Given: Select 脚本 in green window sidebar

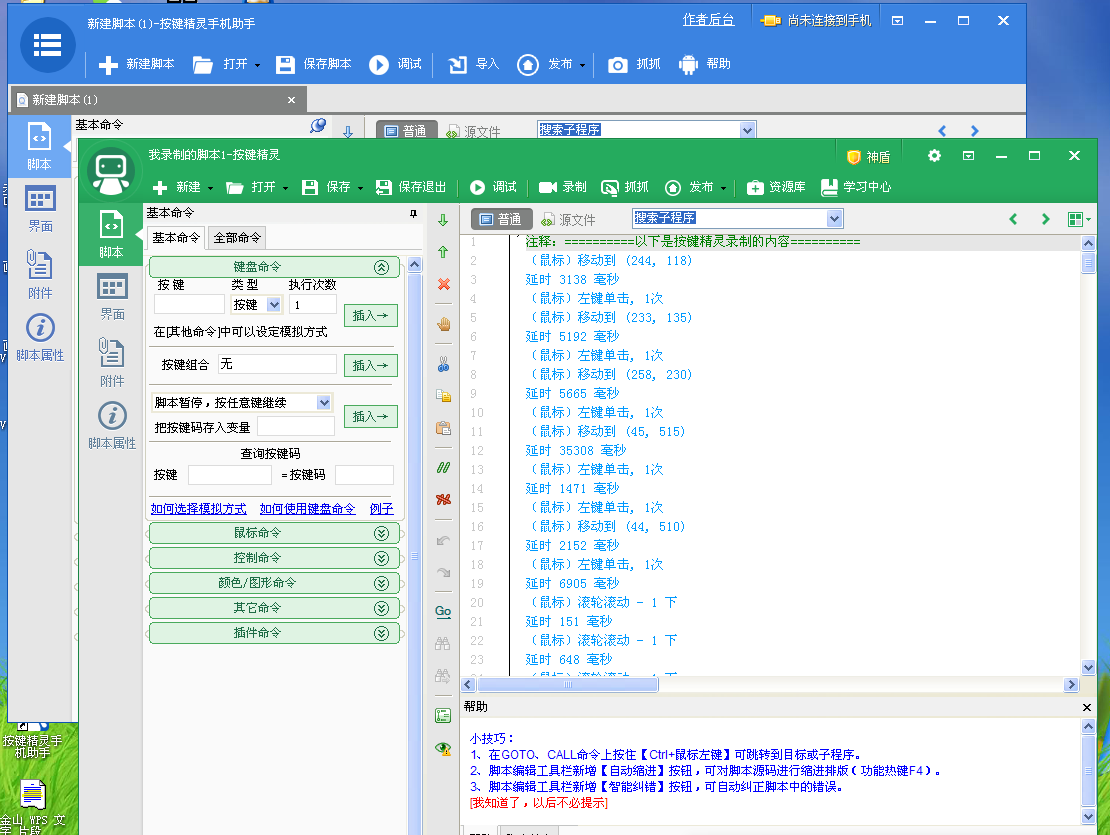Looking at the screenshot, I should (x=111, y=235).
